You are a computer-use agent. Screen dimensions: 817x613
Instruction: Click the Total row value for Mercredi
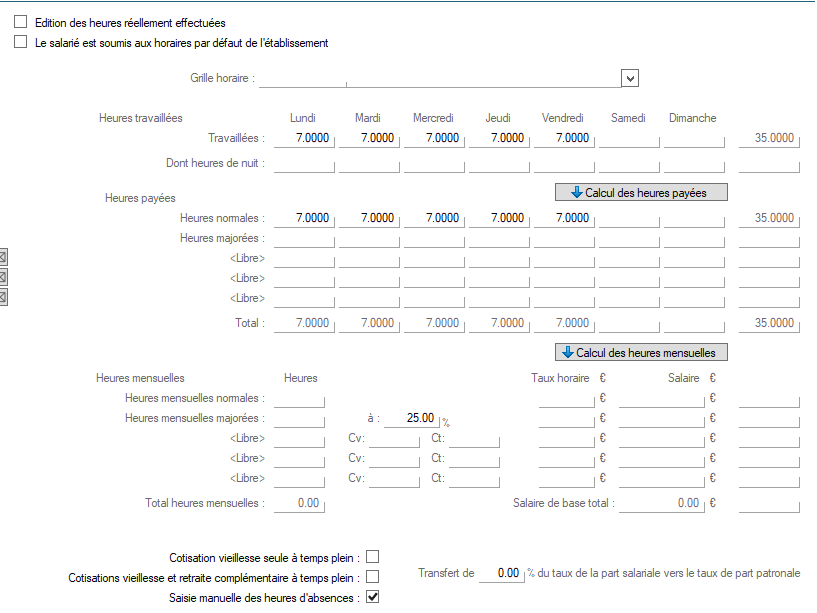tap(434, 323)
